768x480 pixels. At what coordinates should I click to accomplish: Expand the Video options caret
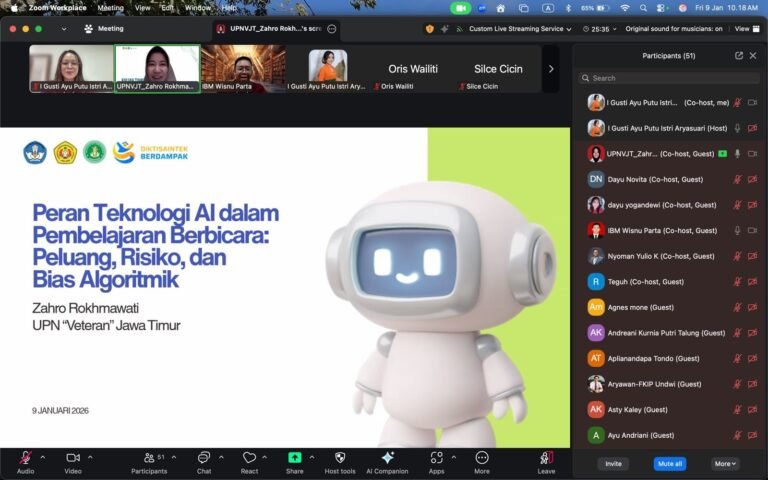90,457
